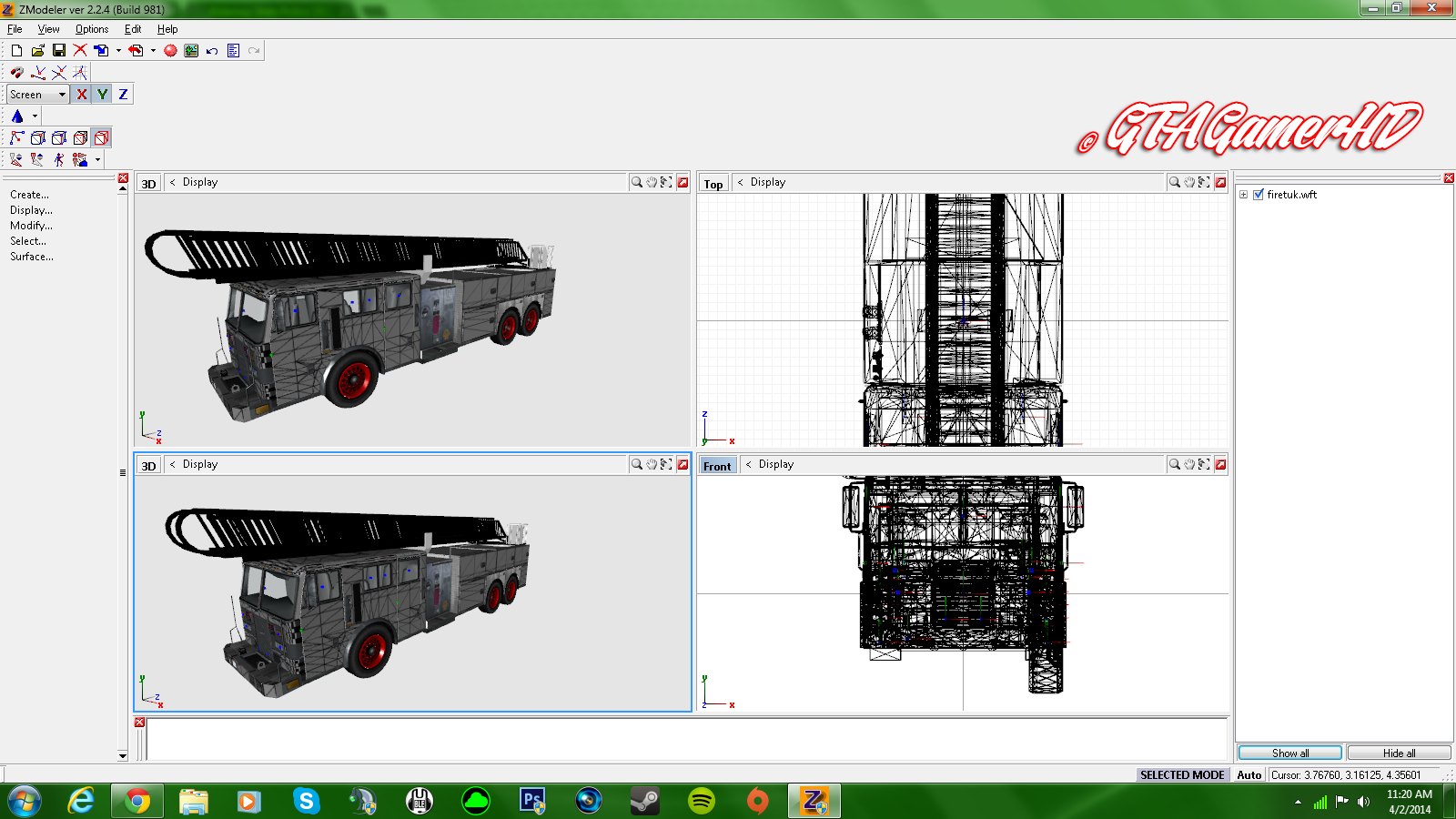Screen dimensions: 1456x819
Task: Click the Show all button
Action: point(1289,753)
